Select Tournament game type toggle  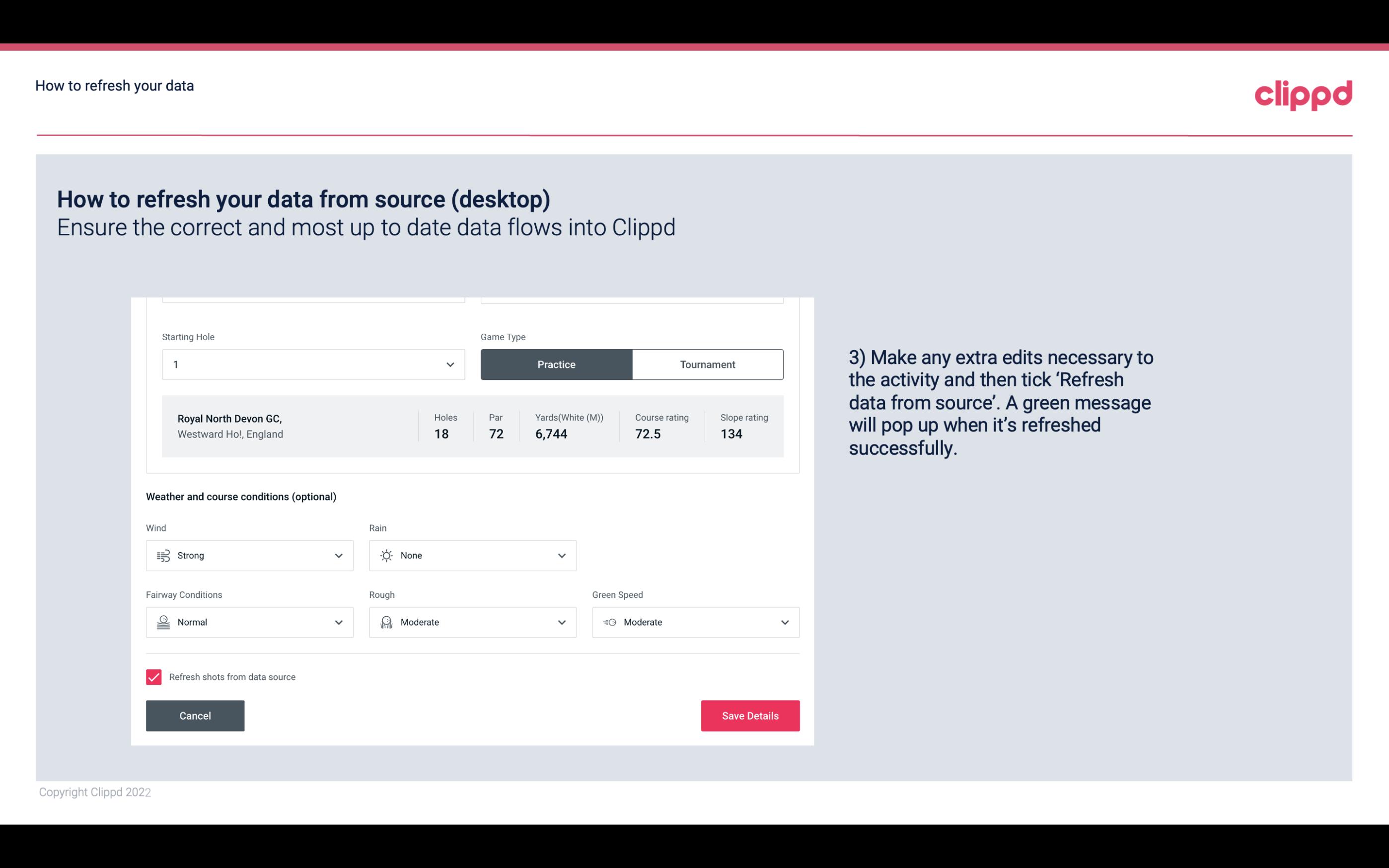[707, 364]
